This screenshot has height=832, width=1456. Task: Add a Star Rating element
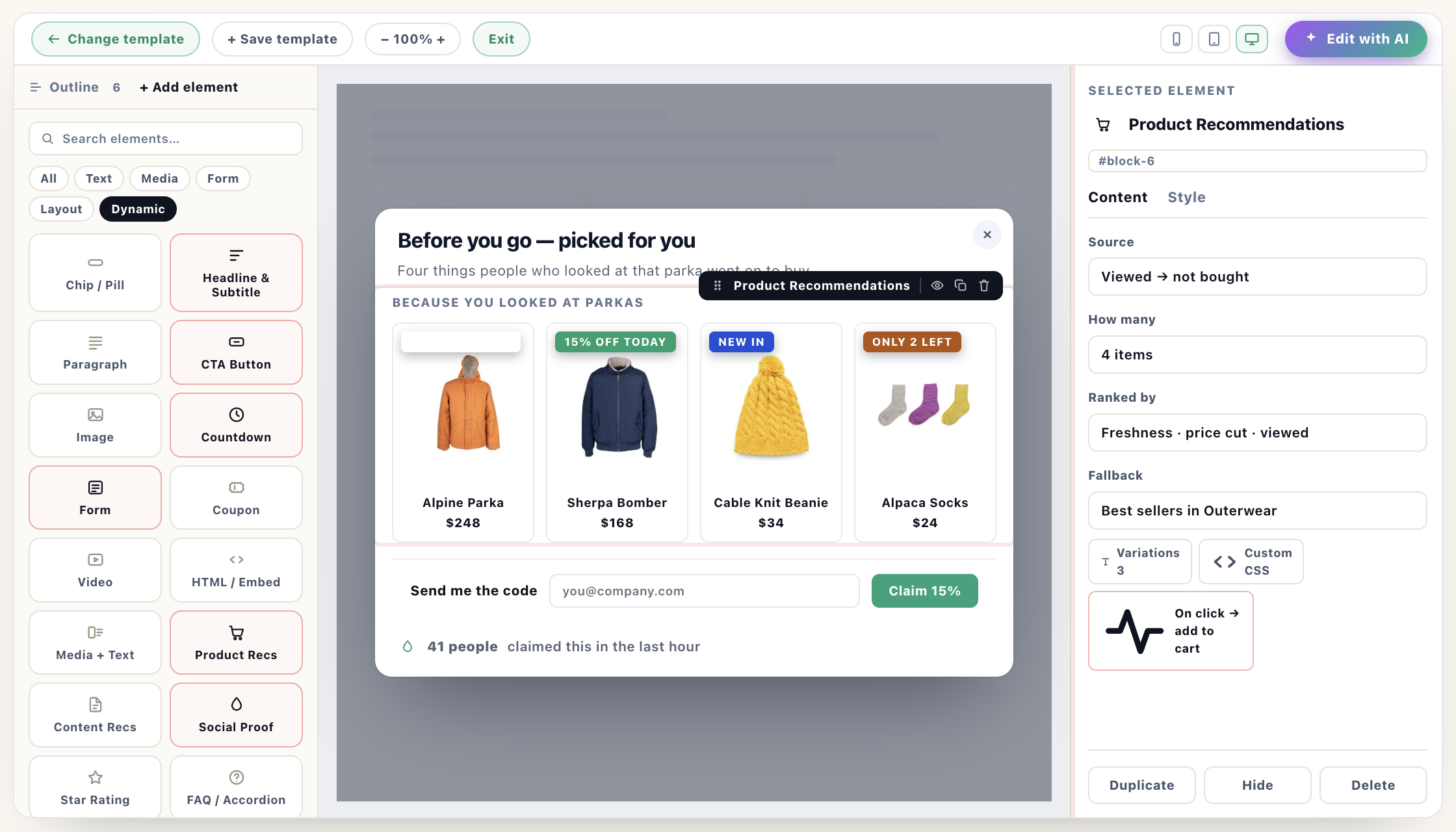pos(95,787)
